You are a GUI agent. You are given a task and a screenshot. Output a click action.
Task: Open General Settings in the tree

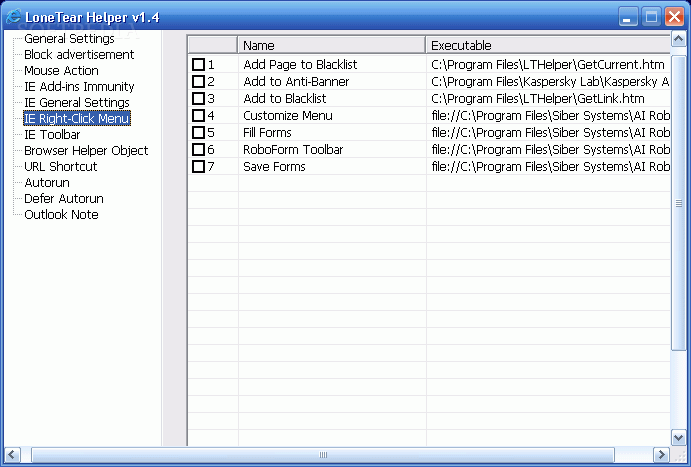[69, 39]
